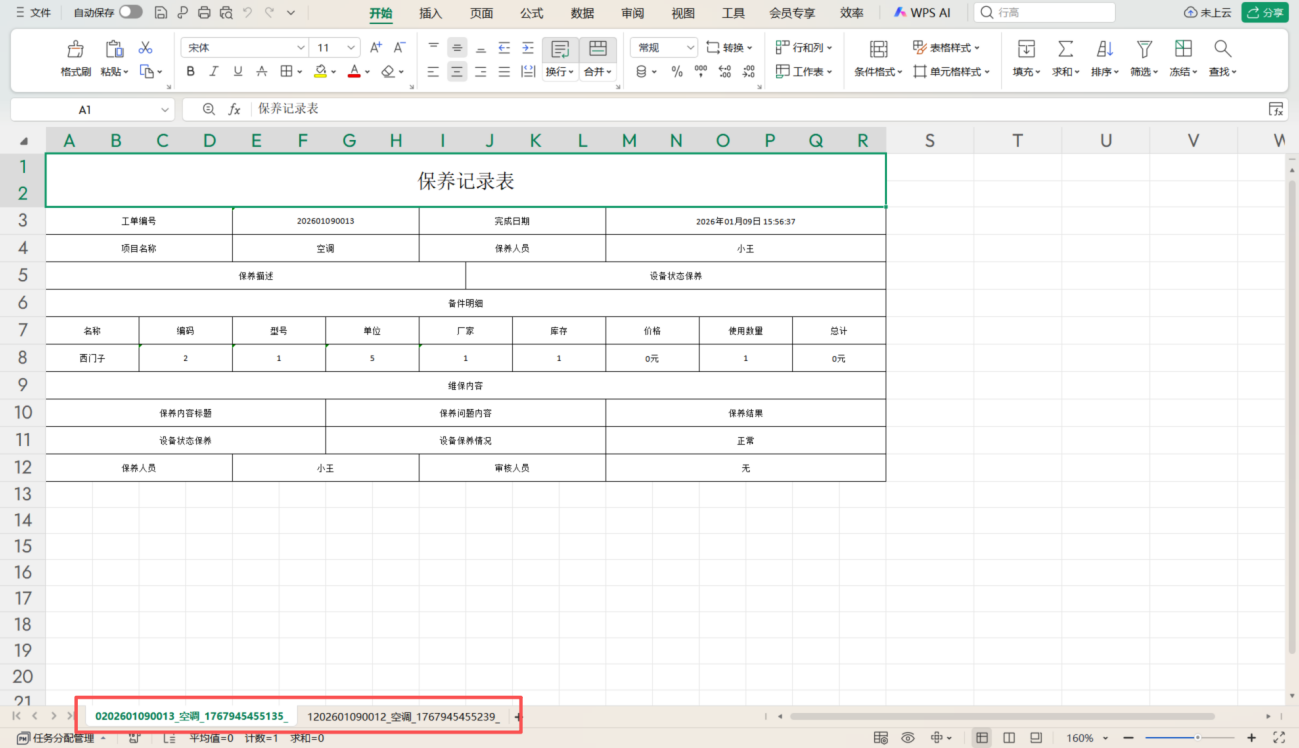Toggle Bold formatting
Image resolution: width=1299 pixels, height=748 pixels.
[191, 72]
